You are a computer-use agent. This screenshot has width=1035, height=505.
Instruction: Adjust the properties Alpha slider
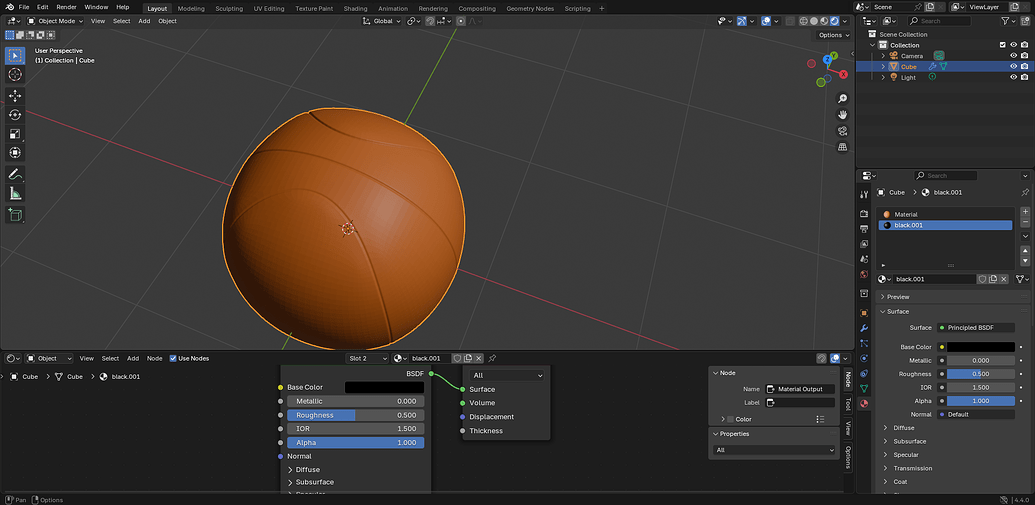(x=981, y=401)
